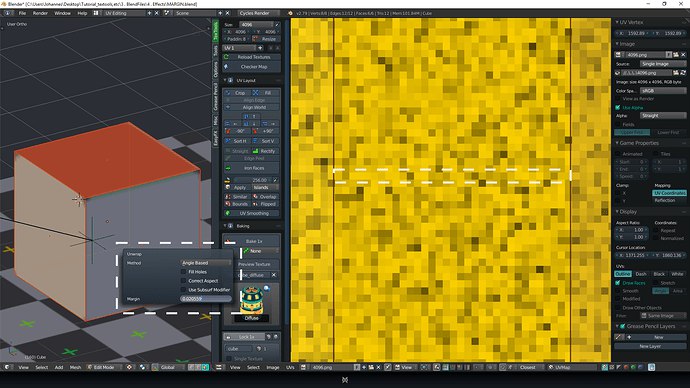
Task: Open the Edit Mode dropdown
Action: 105,367
